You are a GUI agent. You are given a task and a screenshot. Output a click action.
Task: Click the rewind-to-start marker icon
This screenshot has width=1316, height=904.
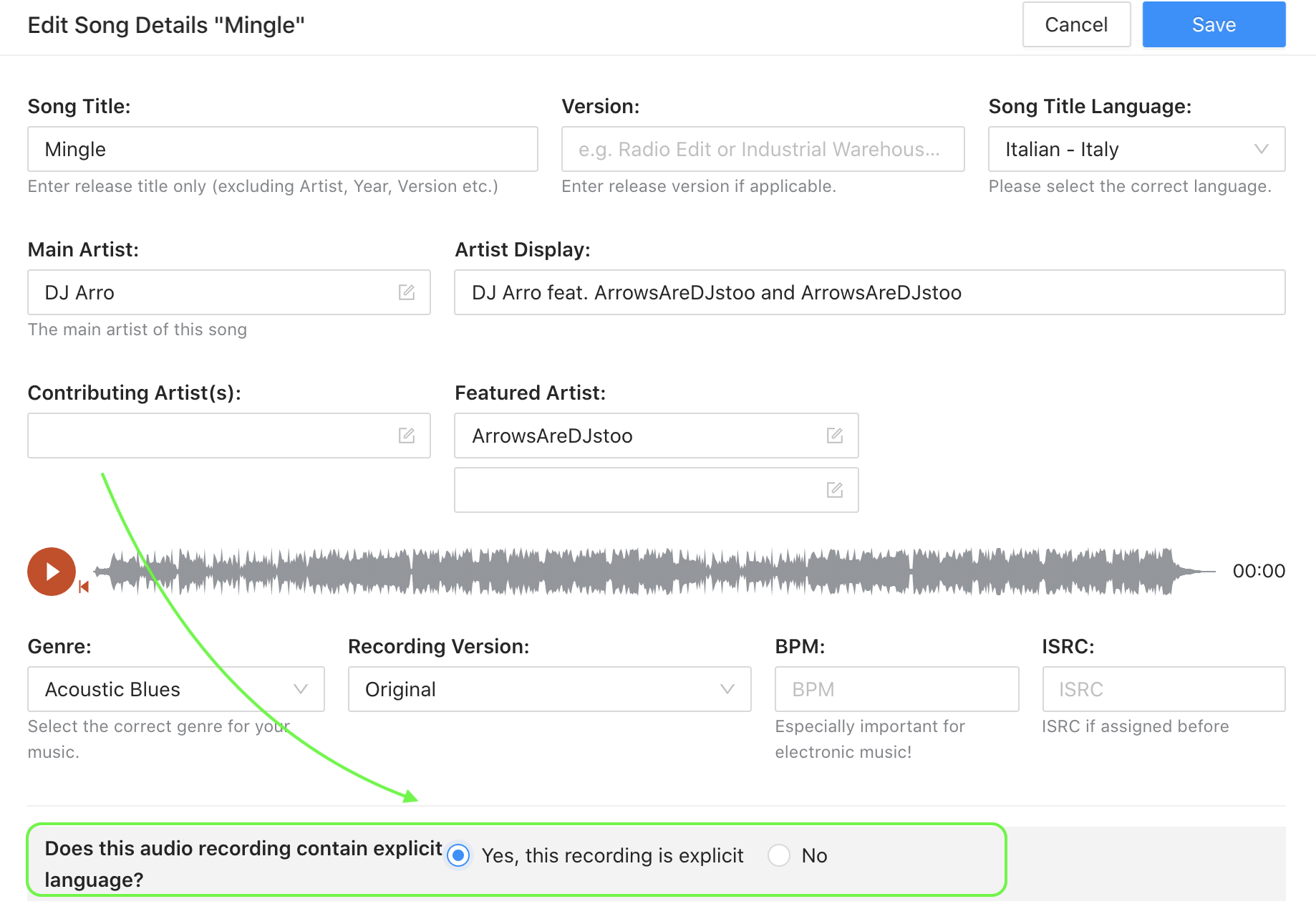click(84, 587)
